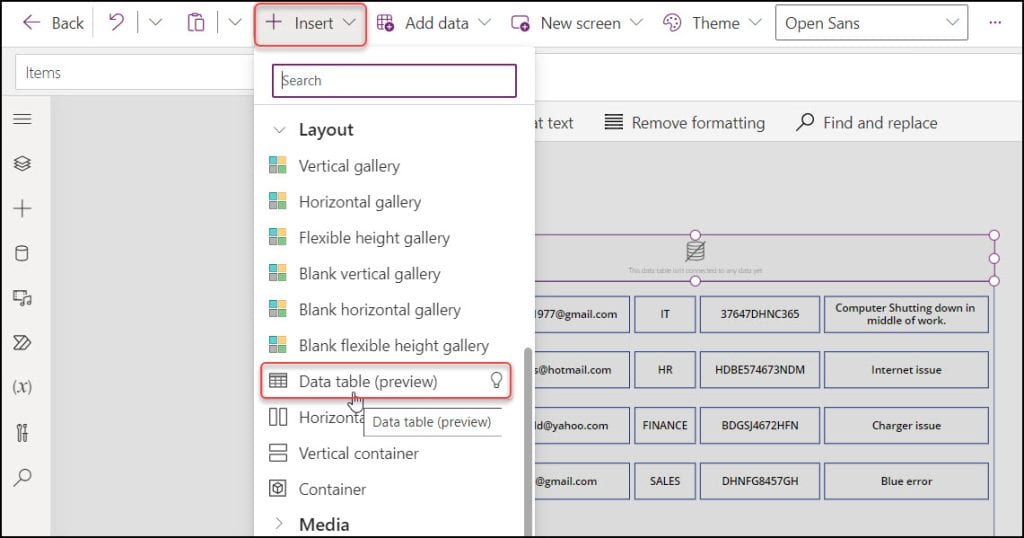This screenshot has height=538, width=1024.
Task: Open the paste options dropdown arrow
Action: tap(235, 23)
